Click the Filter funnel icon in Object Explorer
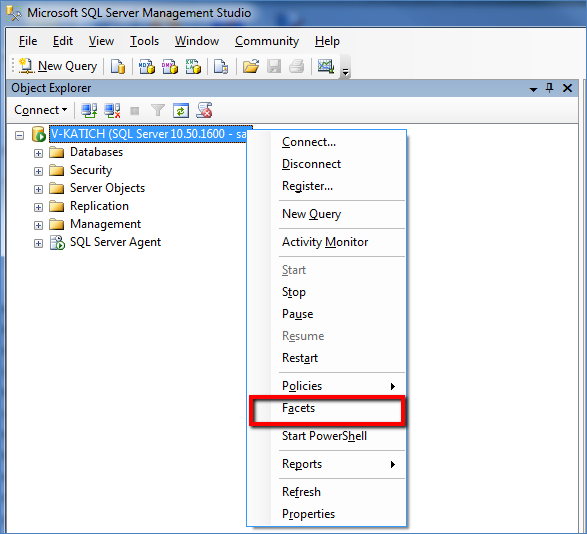The image size is (587, 534). [158, 110]
